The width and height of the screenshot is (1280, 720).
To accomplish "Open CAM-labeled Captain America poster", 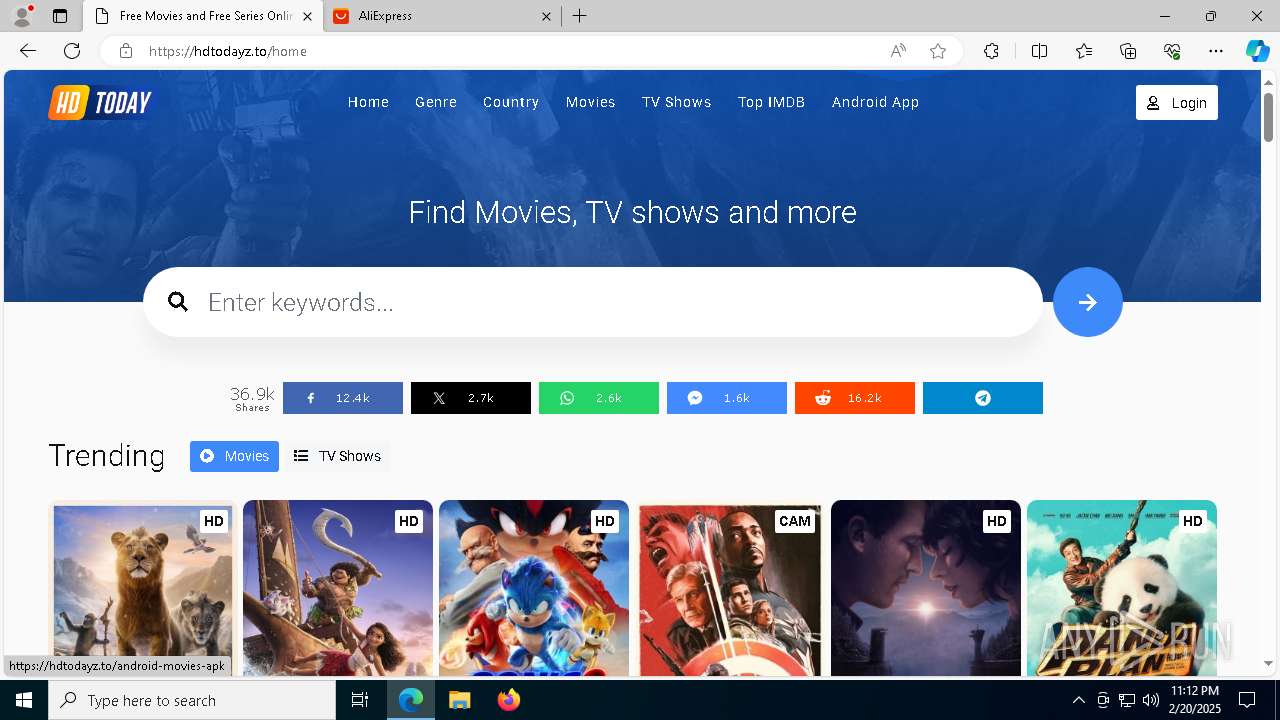I will [x=730, y=588].
